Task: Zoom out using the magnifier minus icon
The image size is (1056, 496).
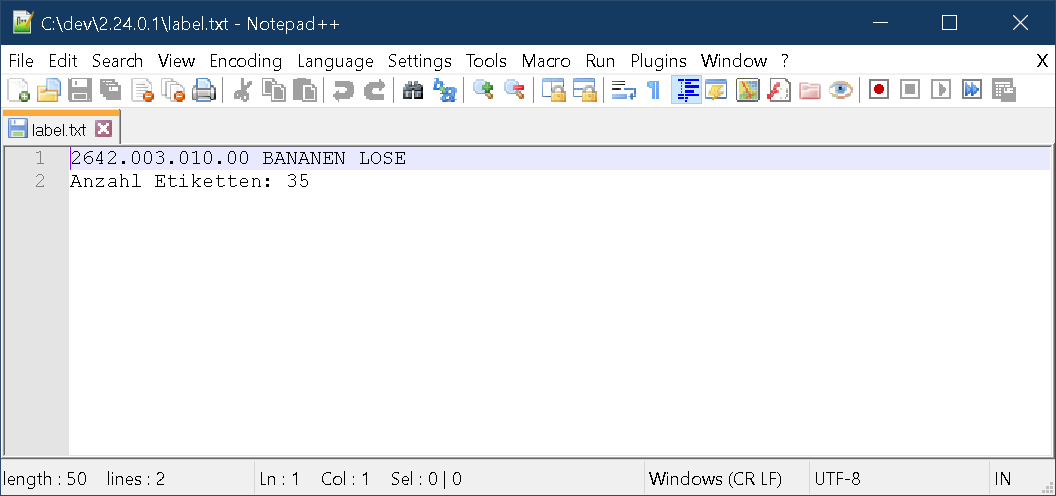Action: click(x=515, y=91)
